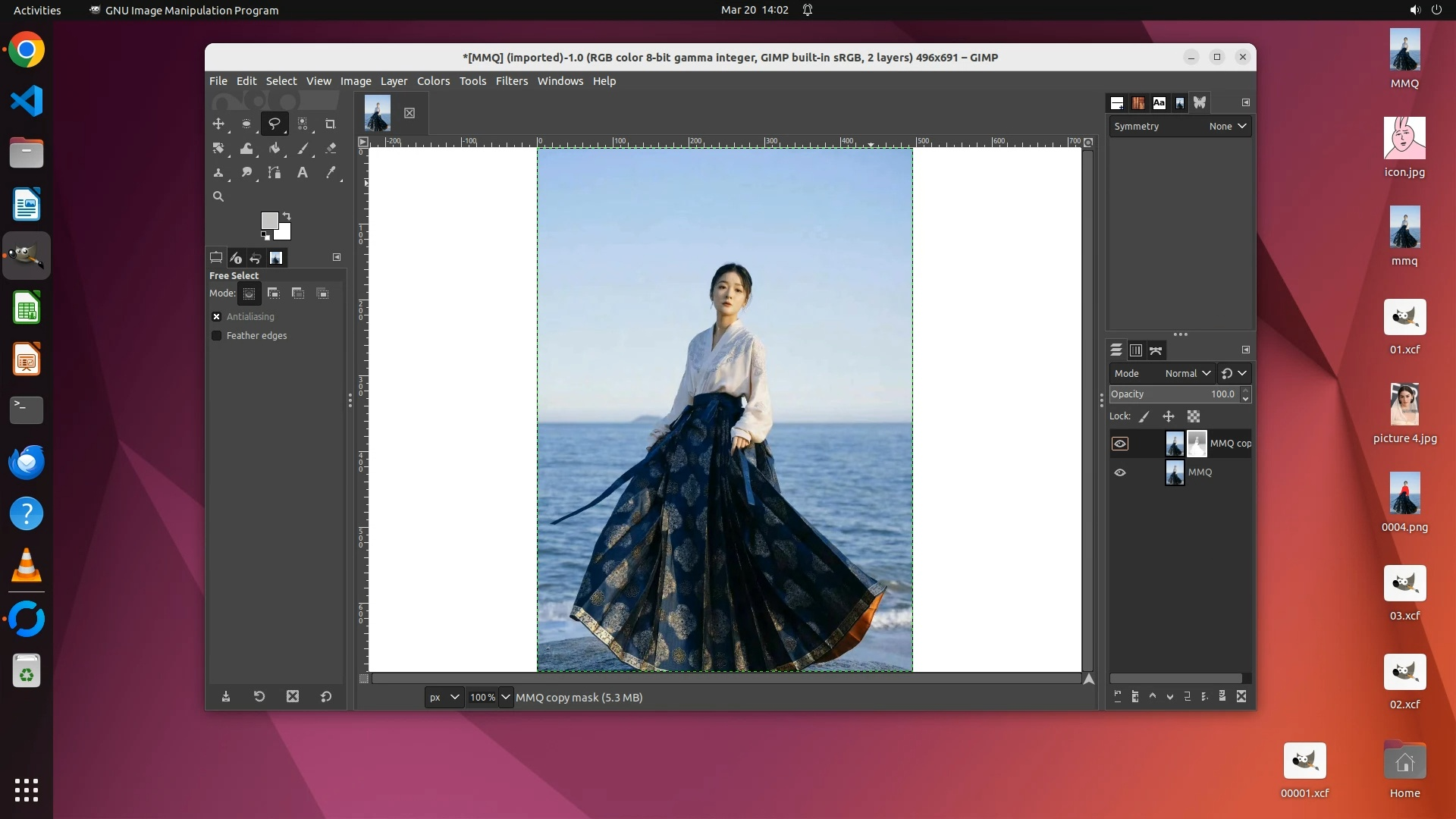
Task: Select the Move tool
Action: 218,124
